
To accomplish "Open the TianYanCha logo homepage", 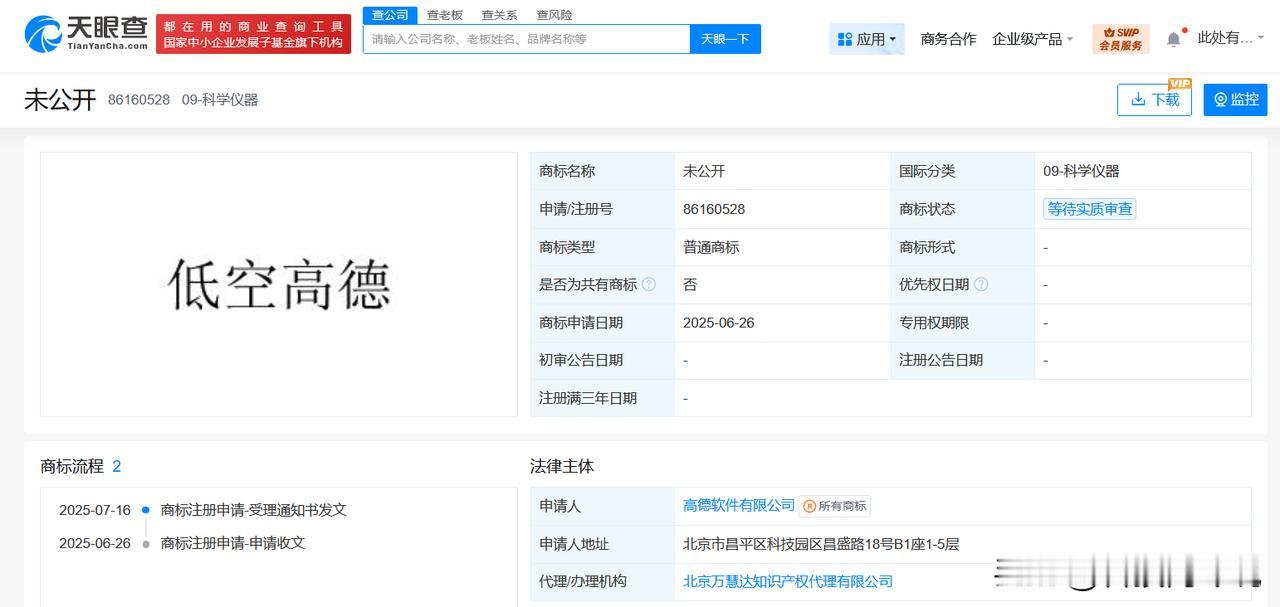I will [86, 34].
